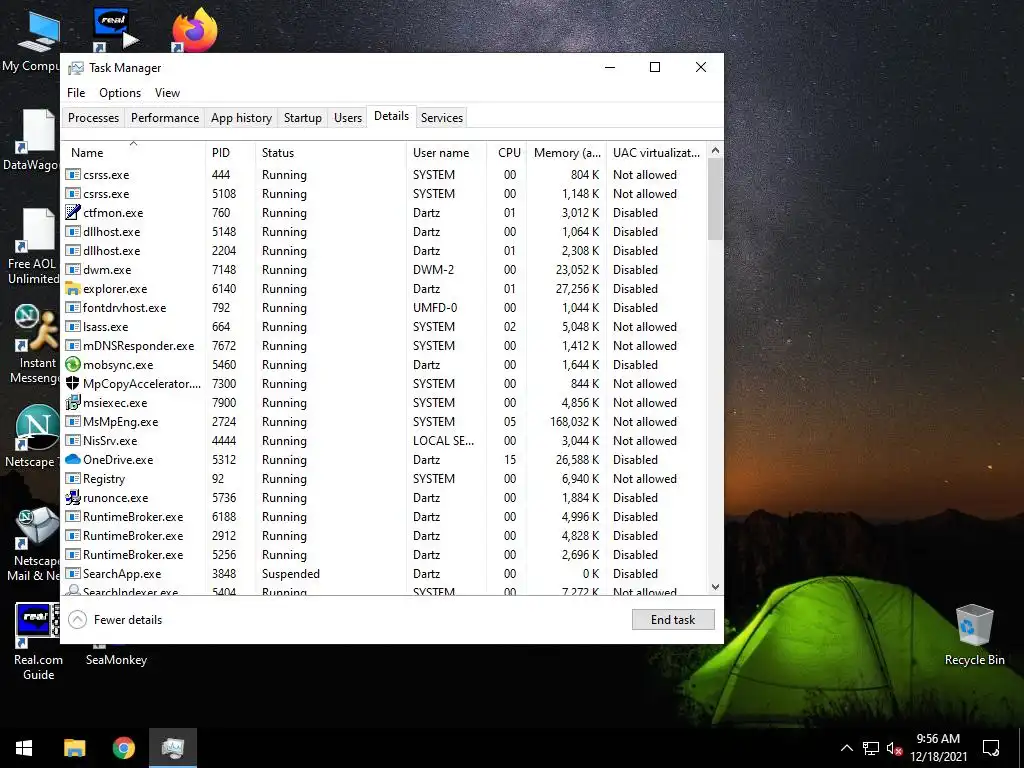Click the MpCopyAccelerator shield icon
Viewport: 1024px width, 768px height.
click(x=72, y=383)
